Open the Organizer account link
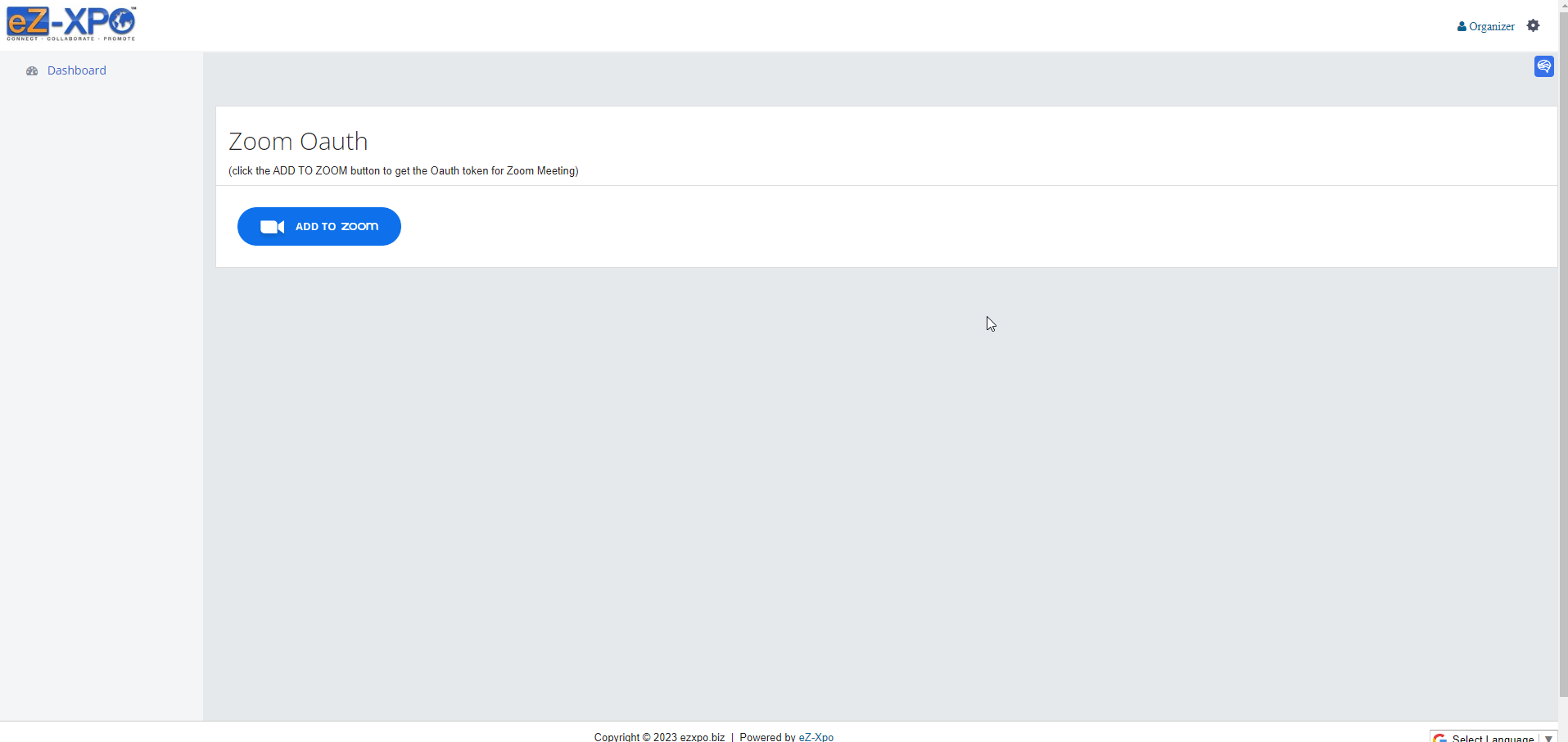Image resolution: width=1568 pixels, height=742 pixels. [x=1486, y=26]
